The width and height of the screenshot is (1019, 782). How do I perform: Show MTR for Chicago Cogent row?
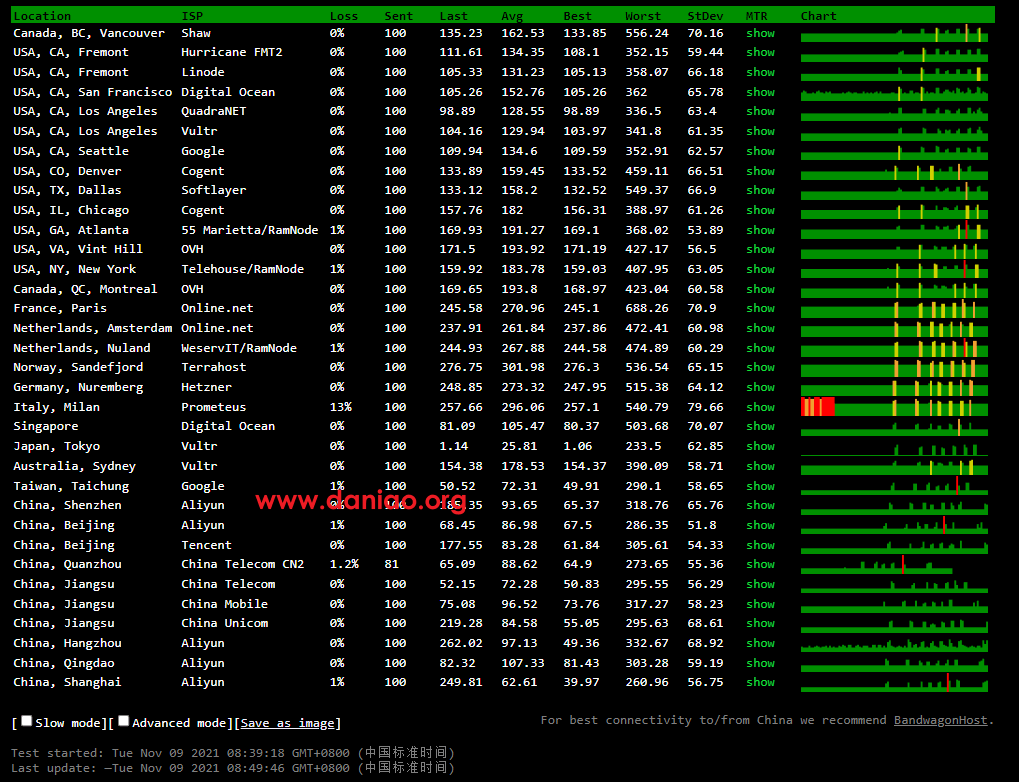pyautogui.click(x=760, y=210)
